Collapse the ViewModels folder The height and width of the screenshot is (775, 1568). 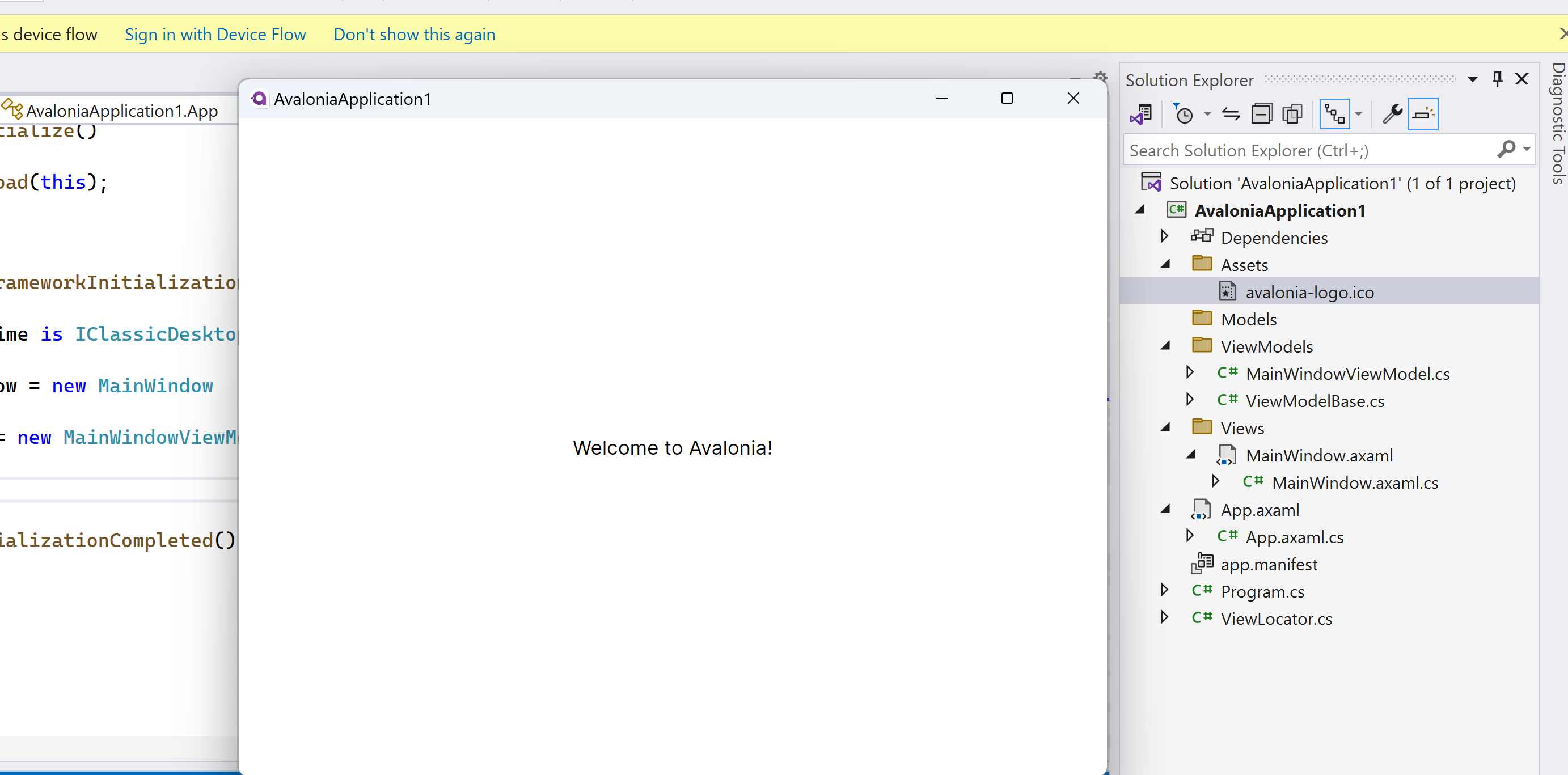pyautogui.click(x=1166, y=345)
